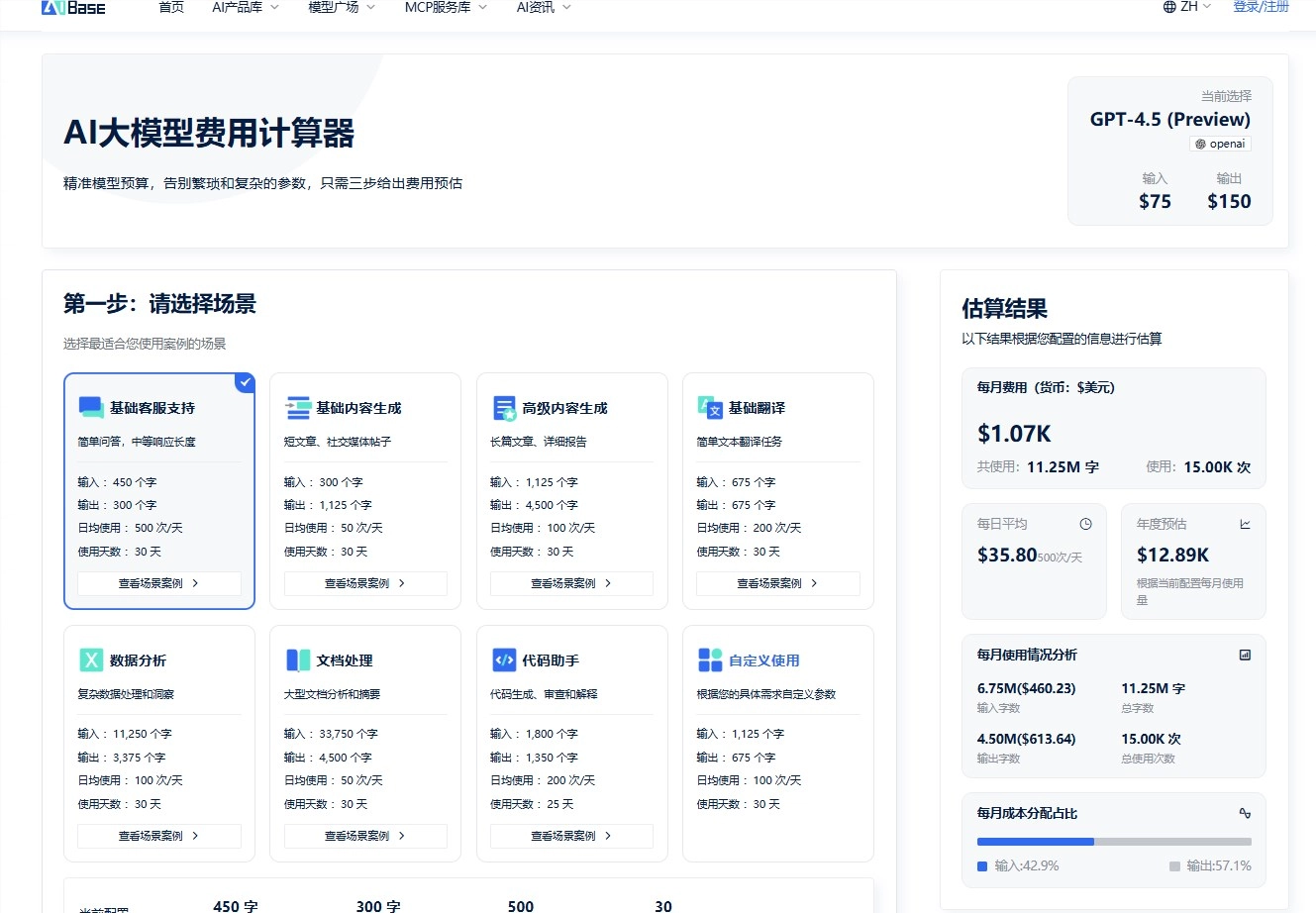Screen dimensions: 1316x913
Task: Click the gray 输出:57.1% legend swatch
Action: click(1174, 866)
